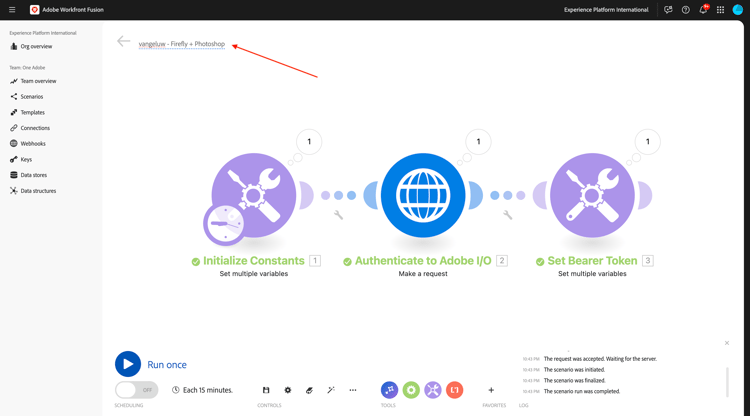Open the chat feedback icon in header
750x416 pixels.
(x=668, y=10)
